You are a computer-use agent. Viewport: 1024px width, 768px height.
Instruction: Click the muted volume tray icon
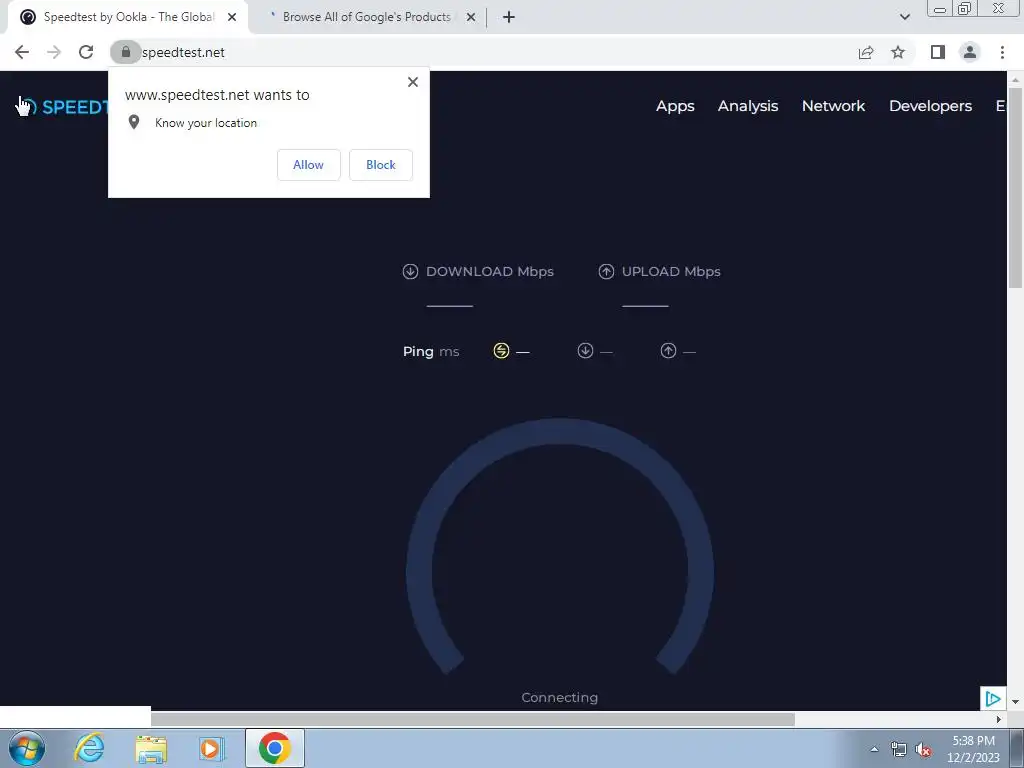click(923, 750)
